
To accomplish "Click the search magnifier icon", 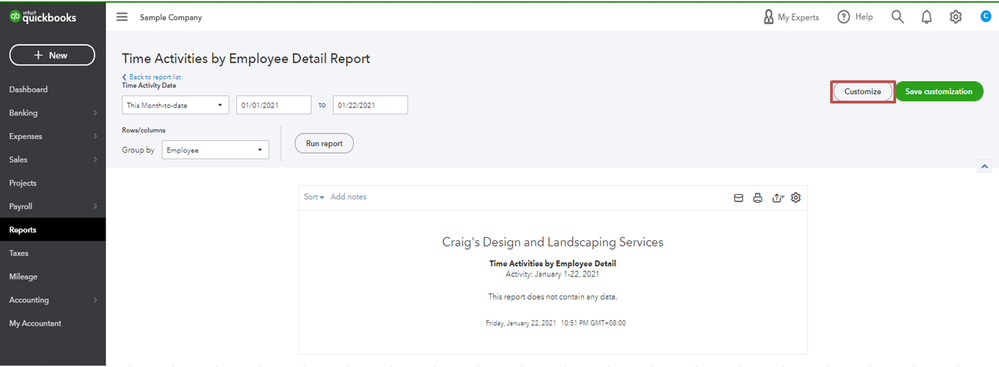I will point(897,17).
